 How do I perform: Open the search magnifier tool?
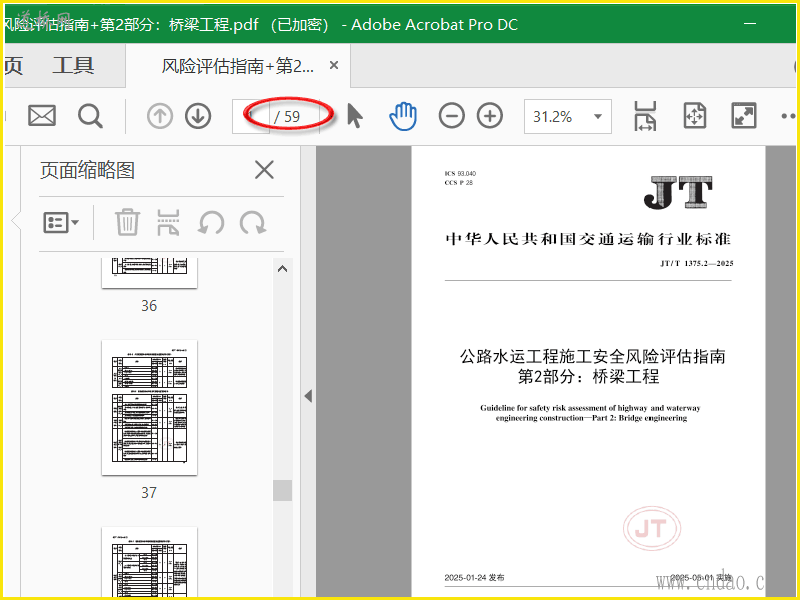point(90,116)
